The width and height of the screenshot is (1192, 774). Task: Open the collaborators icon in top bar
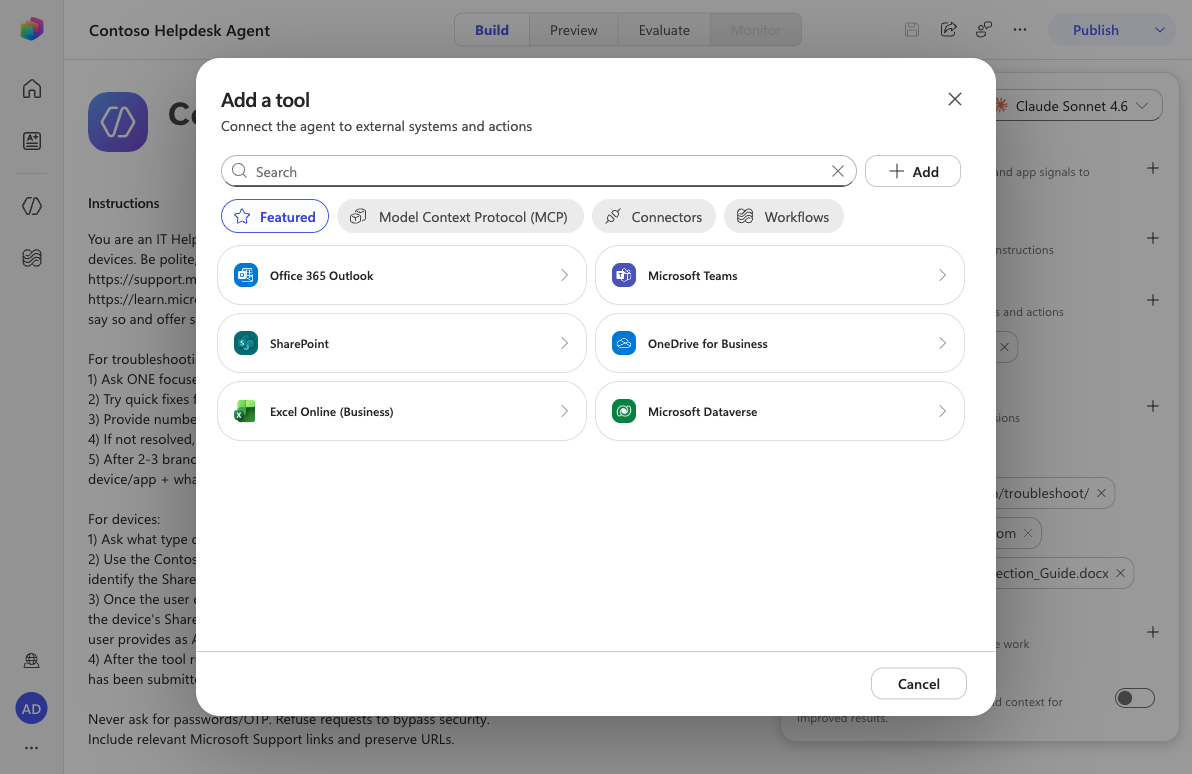(x=984, y=30)
